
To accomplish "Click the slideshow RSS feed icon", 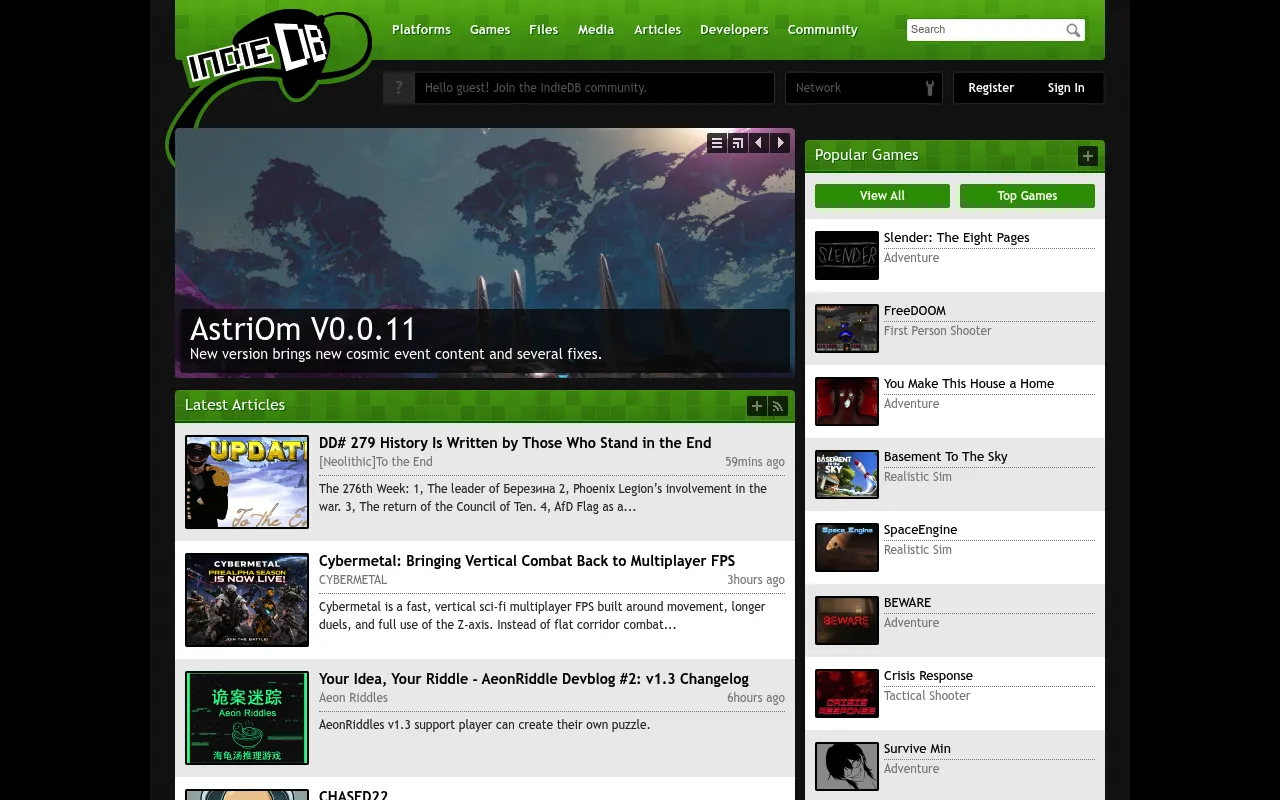I will 737,143.
